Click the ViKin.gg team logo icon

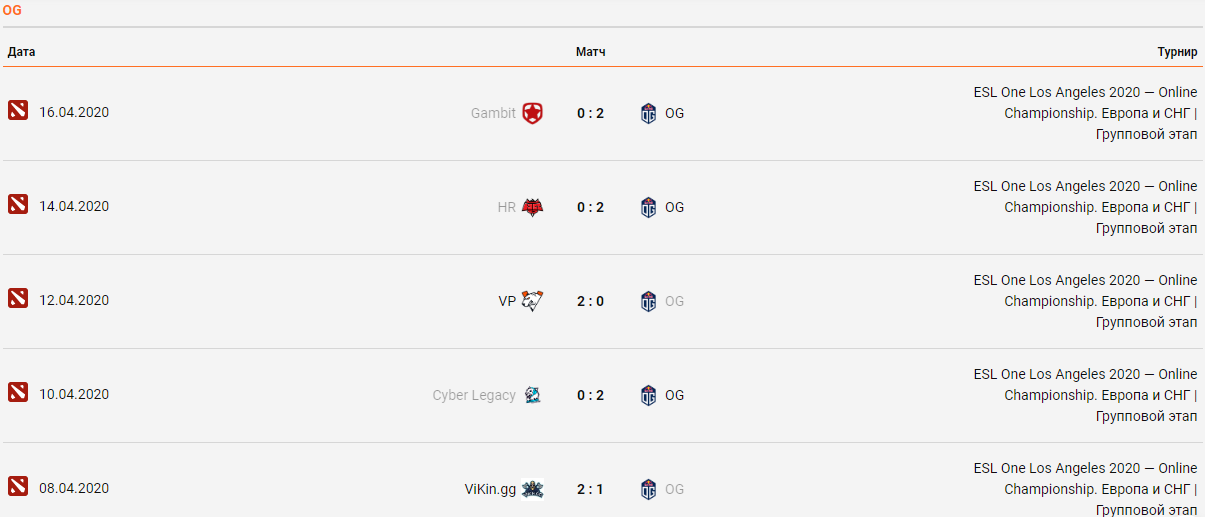click(x=533, y=489)
